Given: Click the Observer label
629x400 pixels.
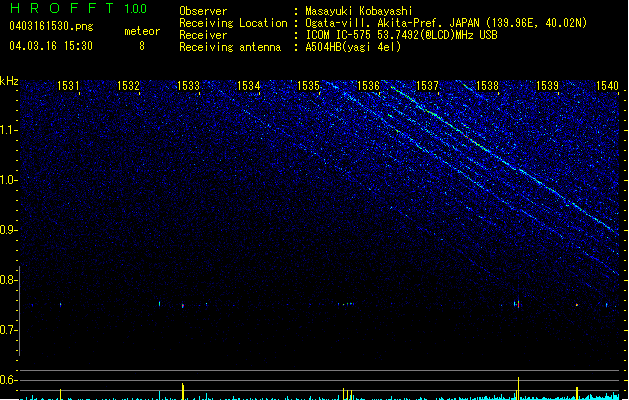Looking at the screenshot, I should click(203, 11).
